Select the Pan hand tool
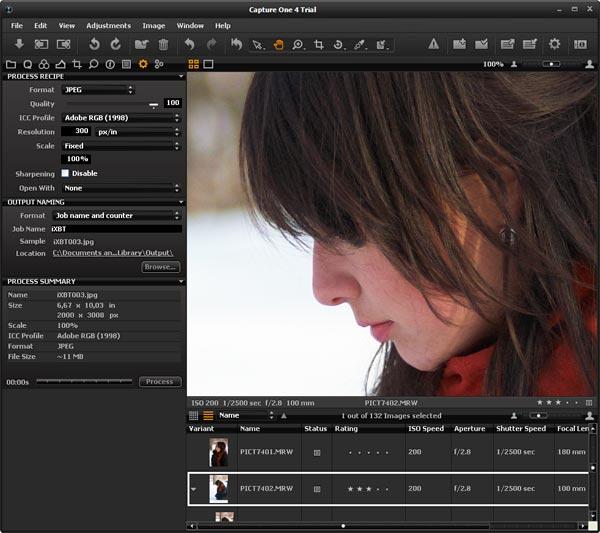 point(279,45)
